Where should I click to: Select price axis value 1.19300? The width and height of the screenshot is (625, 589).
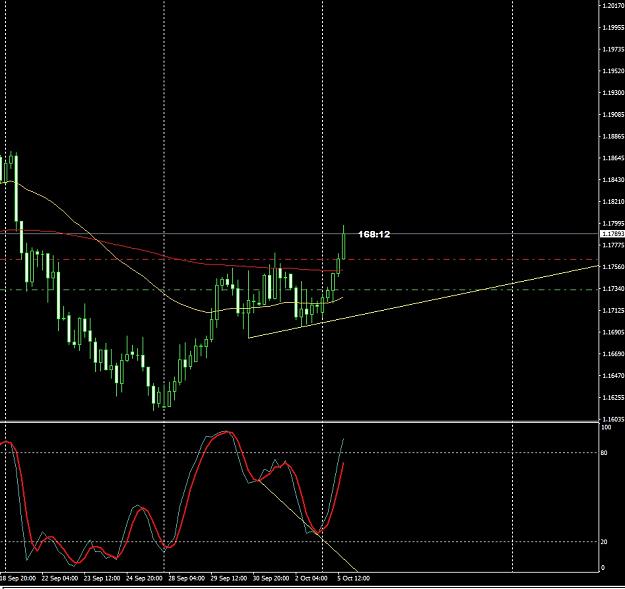[613, 92]
